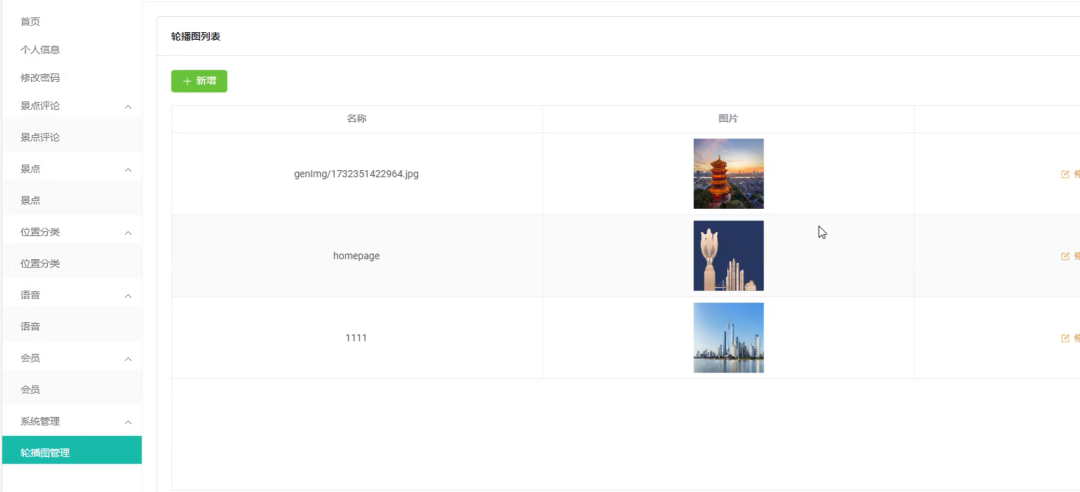Go to 修改密码 page
Viewport: 1080px width, 492px height.
40,78
